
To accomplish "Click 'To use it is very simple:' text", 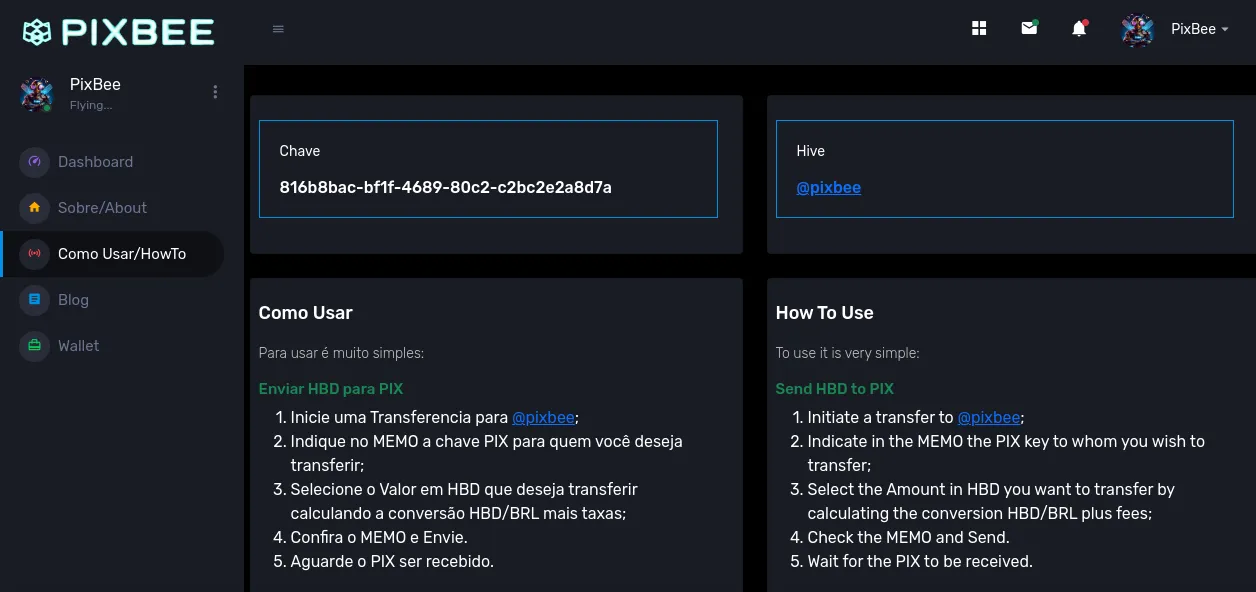I will point(848,353).
